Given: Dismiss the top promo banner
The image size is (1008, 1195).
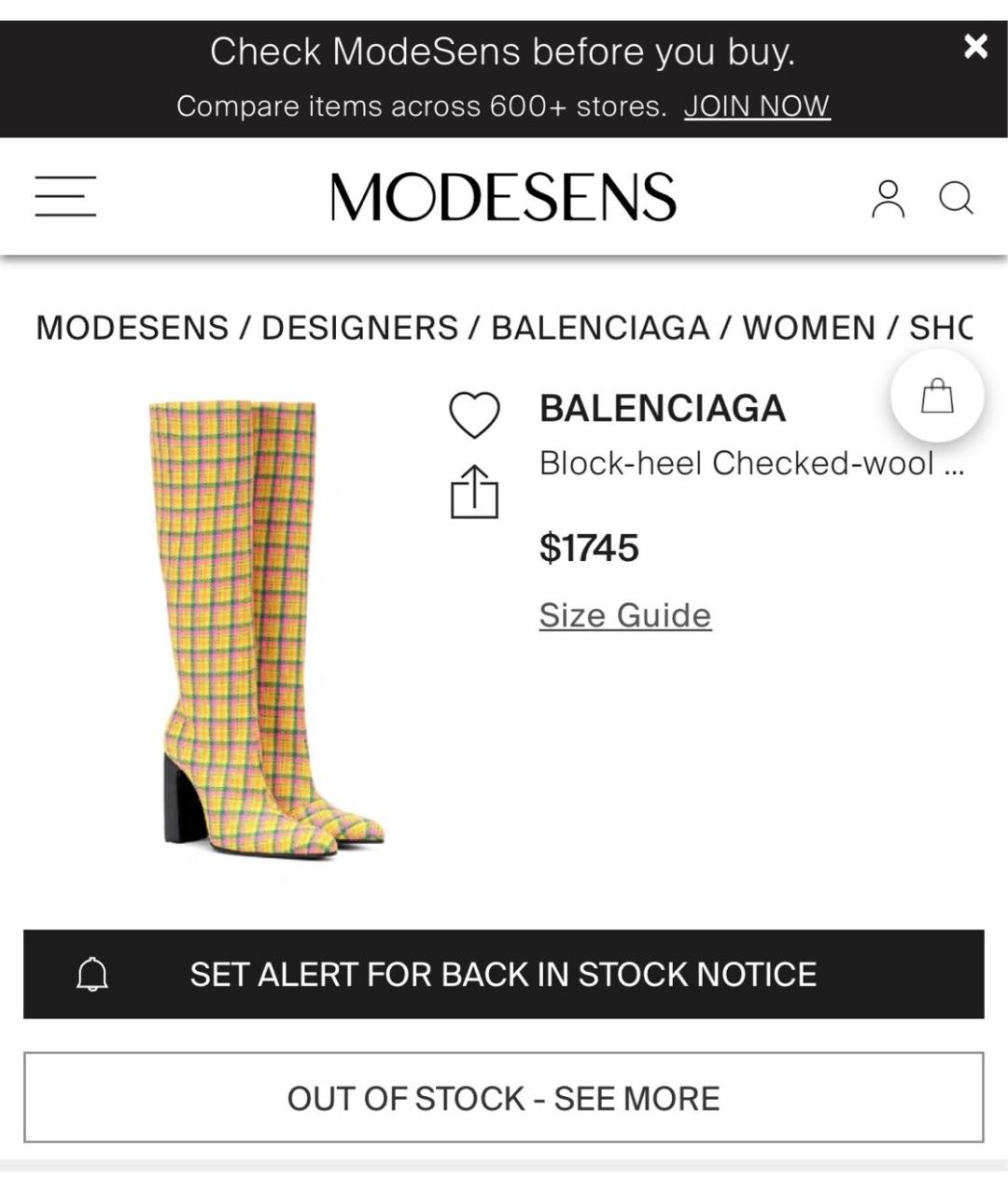Looking at the screenshot, I should (x=975, y=46).
